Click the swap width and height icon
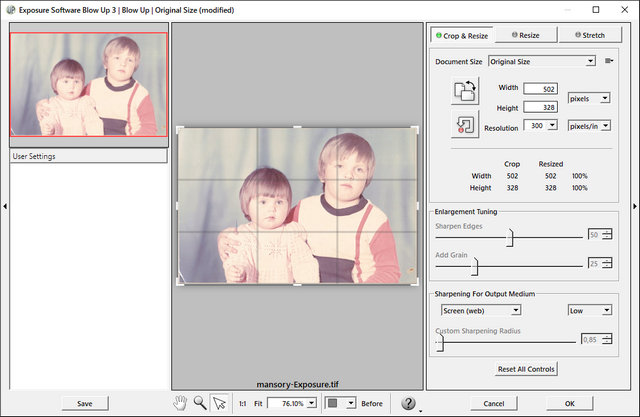This screenshot has height=417, width=640. click(465, 91)
